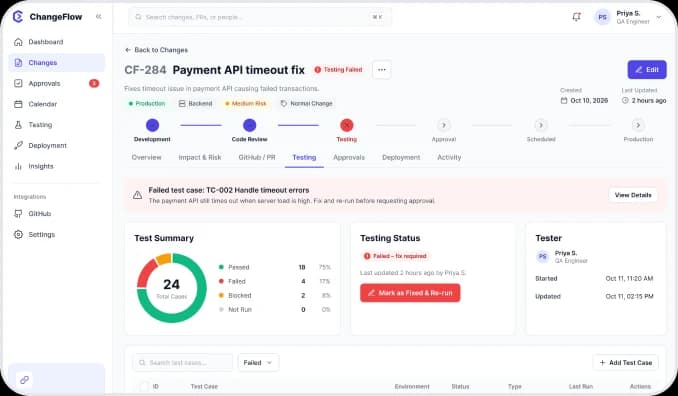Open the Failed filter dropdown

coord(258,363)
